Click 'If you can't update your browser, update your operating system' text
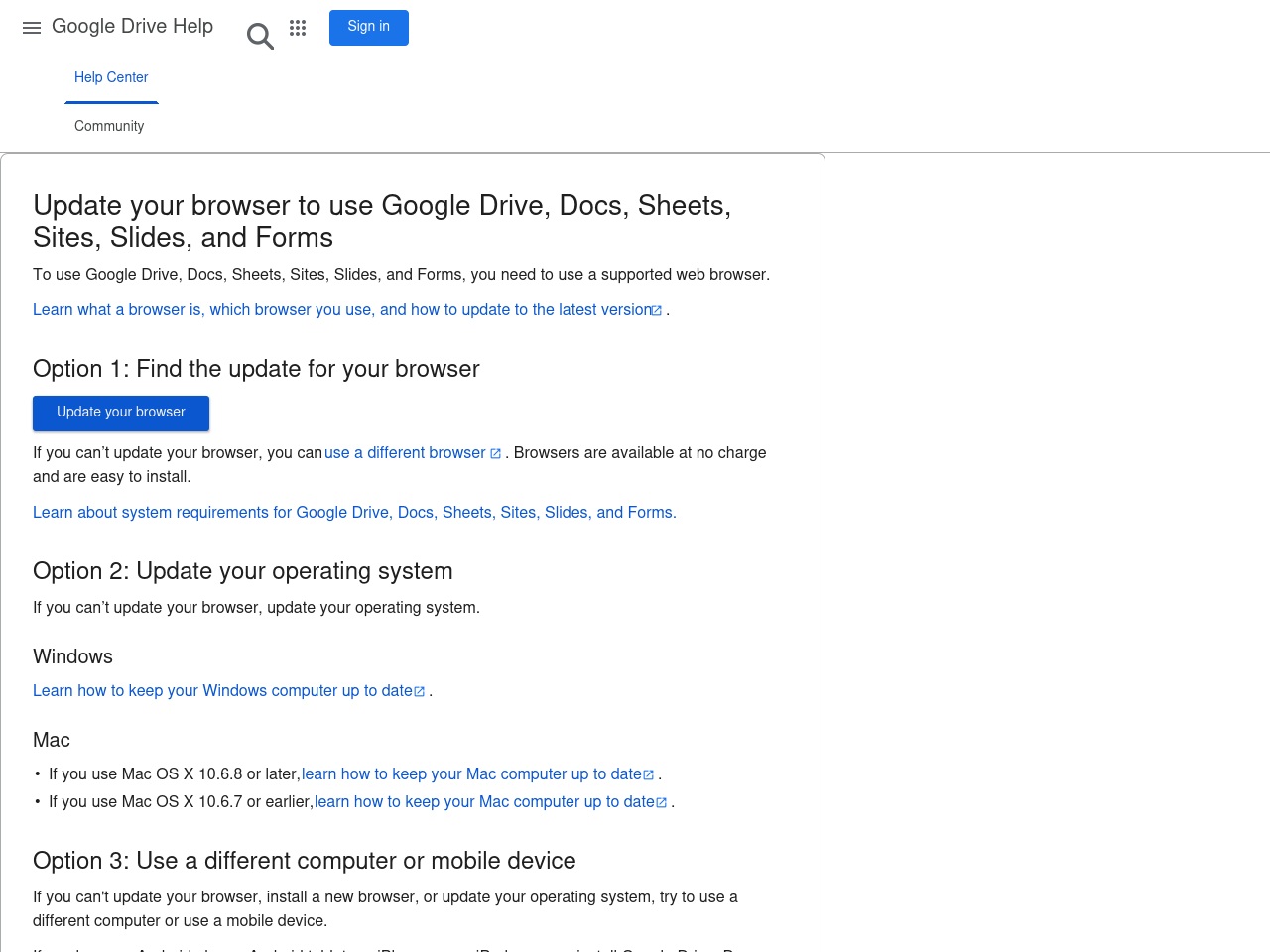 [x=256, y=608]
